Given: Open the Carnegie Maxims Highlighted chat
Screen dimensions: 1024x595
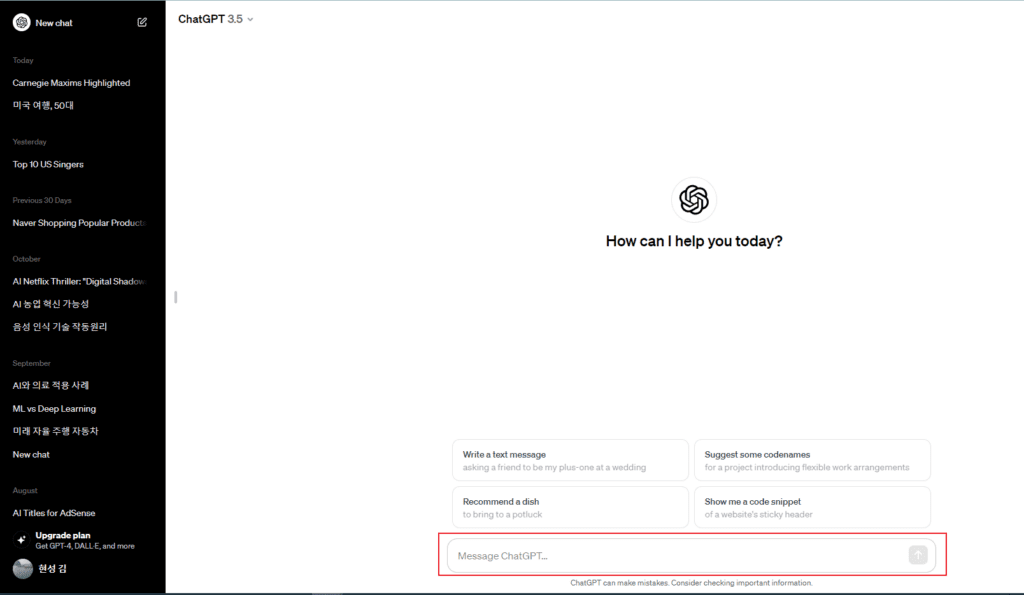Looking at the screenshot, I should click(x=71, y=83).
